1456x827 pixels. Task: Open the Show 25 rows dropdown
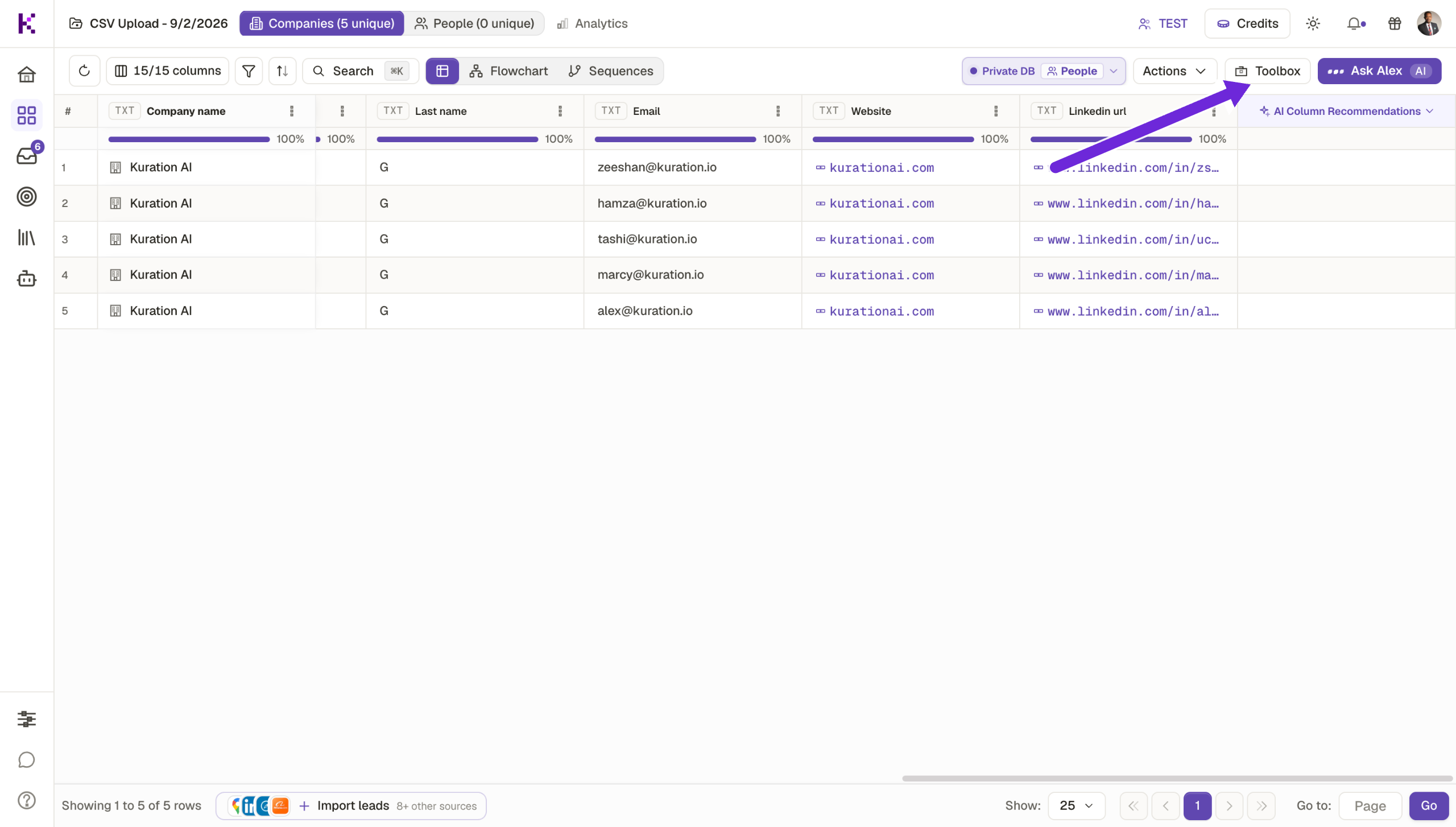point(1076,806)
